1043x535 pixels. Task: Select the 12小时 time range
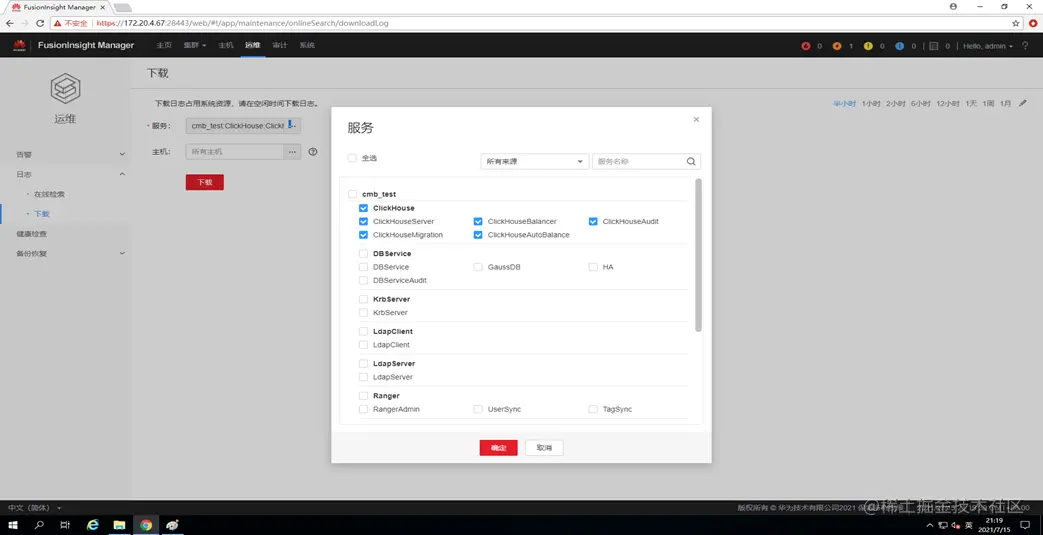[x=948, y=104]
